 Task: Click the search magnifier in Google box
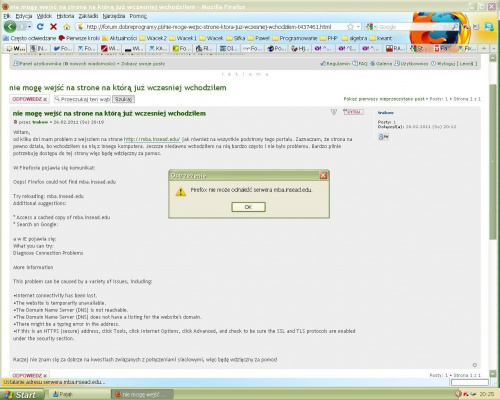pyautogui.click(x=455, y=27)
